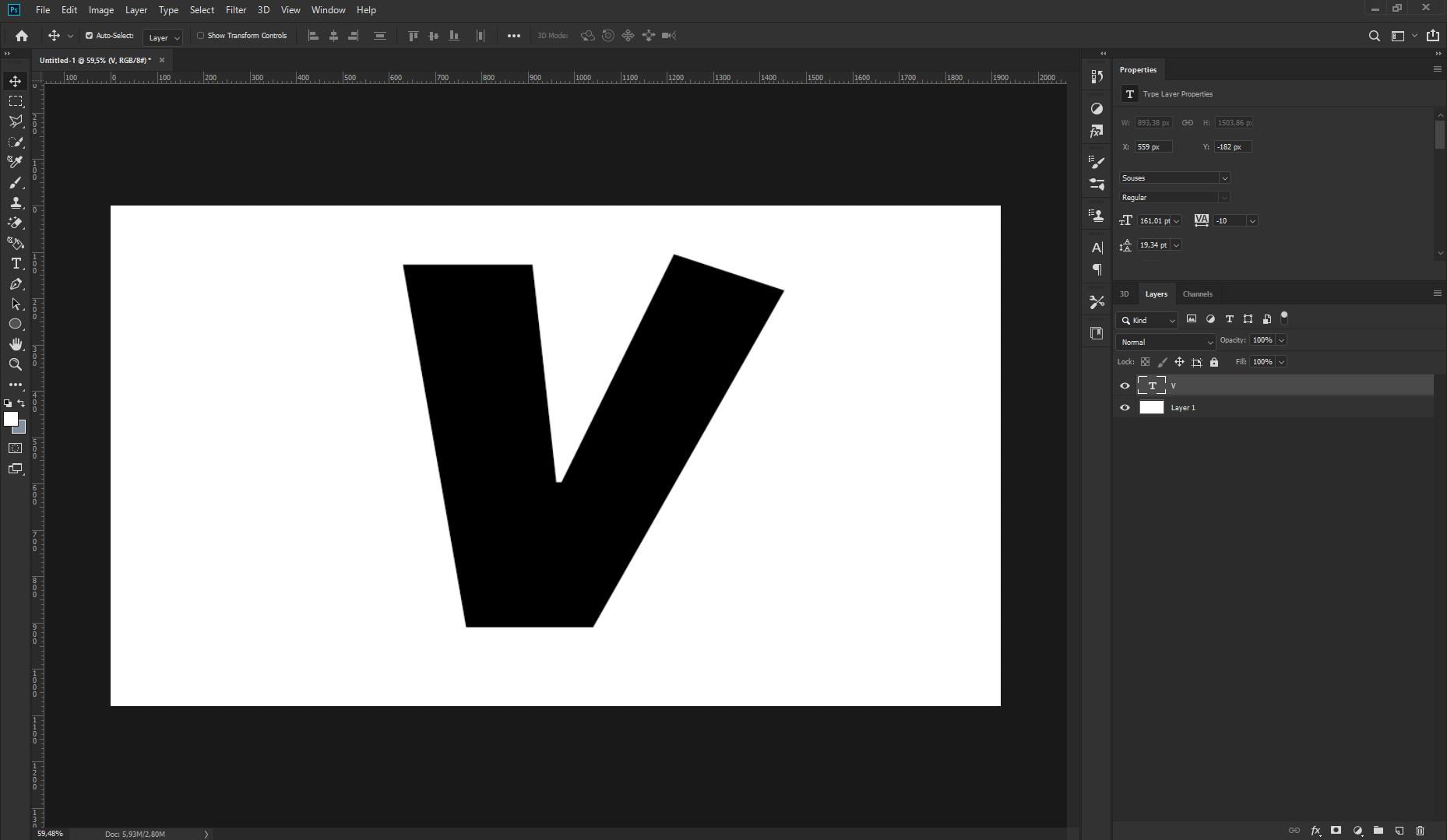Open font size 161,01 pt dropdown

pos(1176,221)
